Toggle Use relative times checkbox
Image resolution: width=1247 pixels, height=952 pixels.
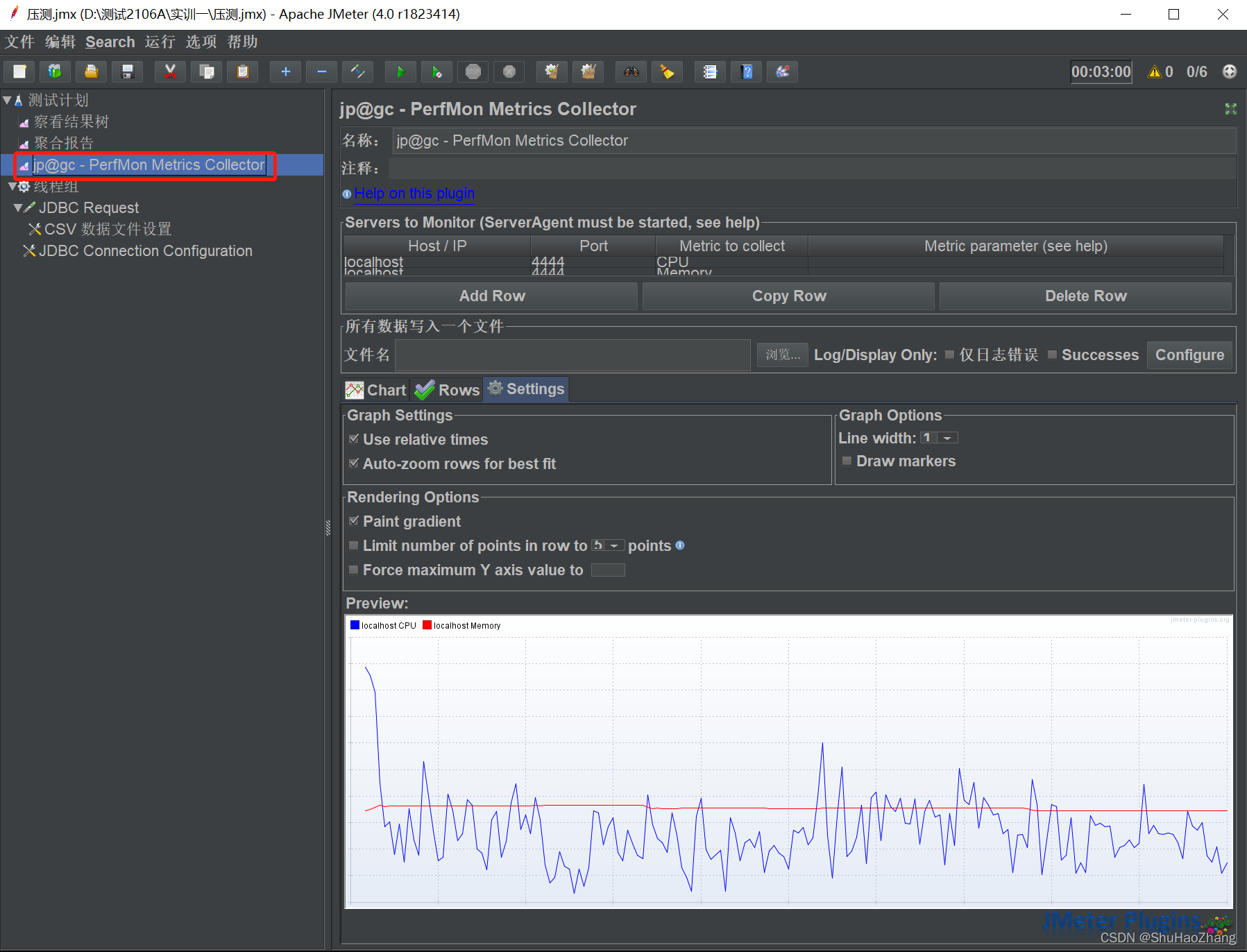coord(354,439)
